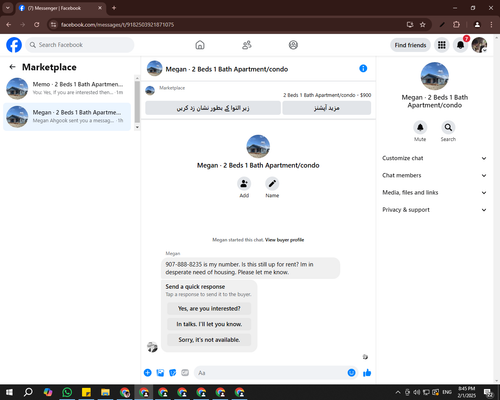Open the notifications bell with badge

(461, 45)
